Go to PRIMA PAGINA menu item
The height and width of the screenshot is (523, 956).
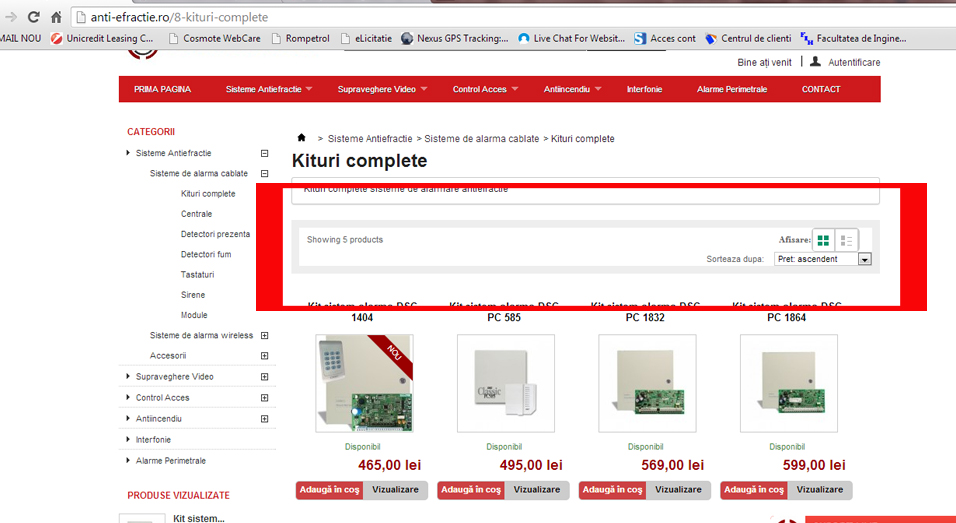pos(162,89)
